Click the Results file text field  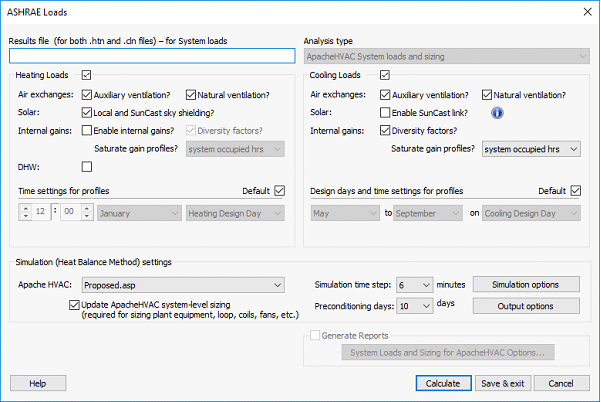[x=152, y=56]
